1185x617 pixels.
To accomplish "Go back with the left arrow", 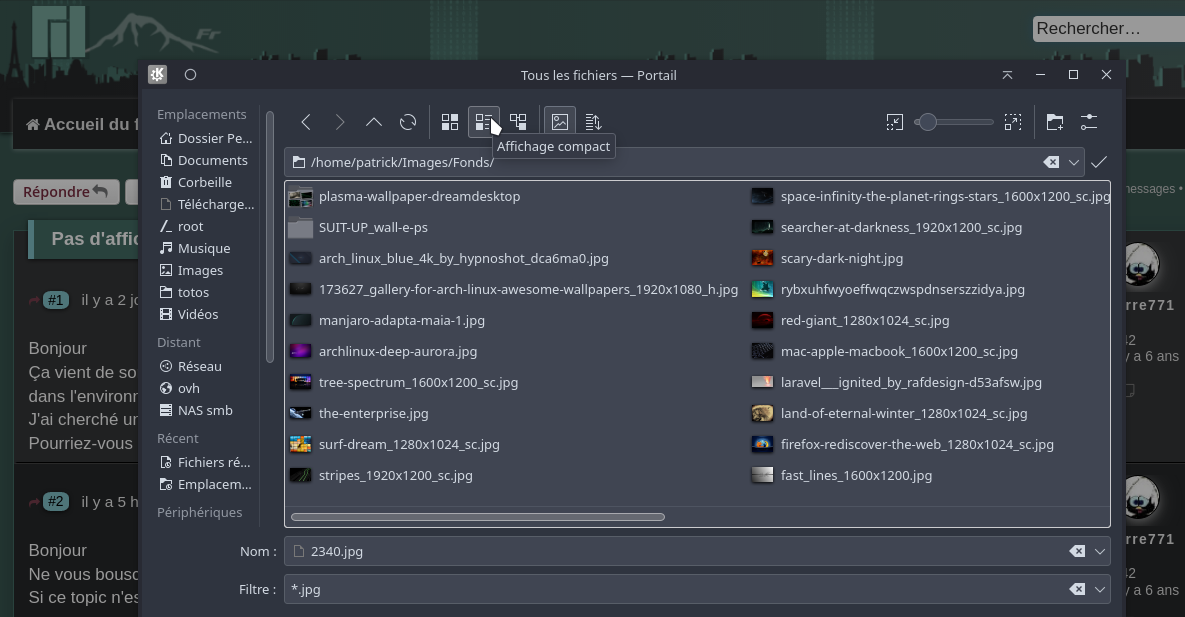I will pos(306,122).
